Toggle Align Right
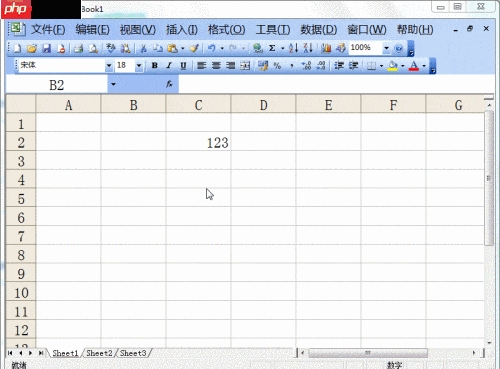 click(x=230, y=66)
